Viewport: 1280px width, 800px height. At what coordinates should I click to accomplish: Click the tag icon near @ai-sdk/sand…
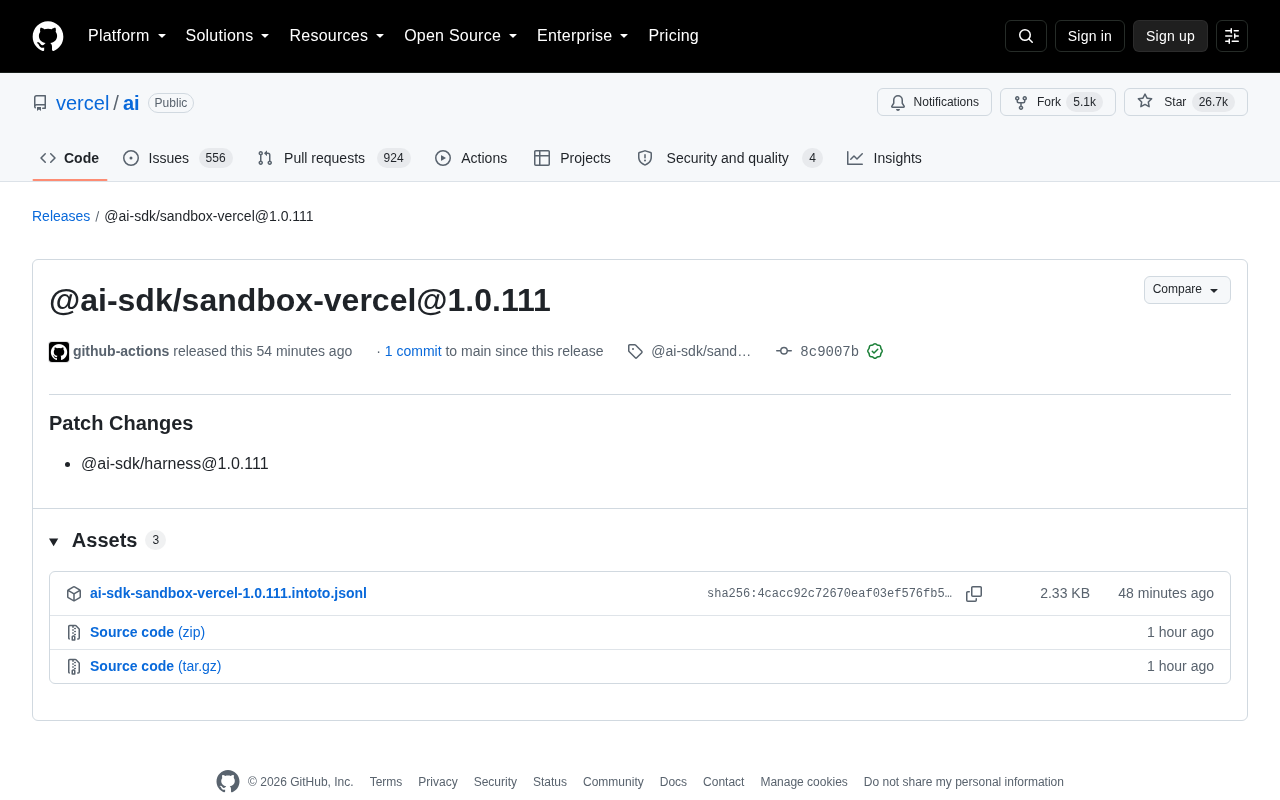(635, 351)
